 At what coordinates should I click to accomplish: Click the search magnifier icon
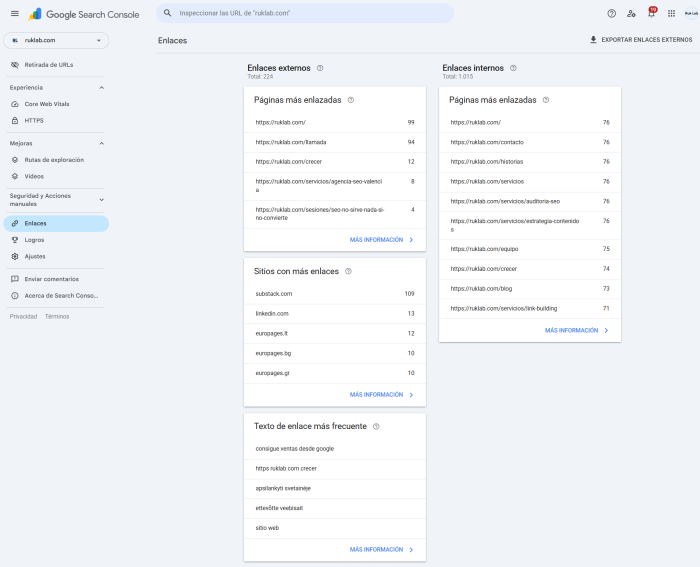pos(167,13)
